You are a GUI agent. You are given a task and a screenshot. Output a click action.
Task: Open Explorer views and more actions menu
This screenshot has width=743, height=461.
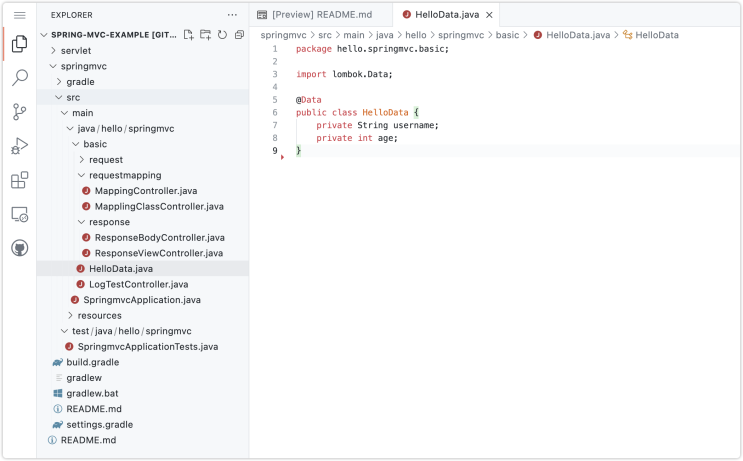point(232,15)
